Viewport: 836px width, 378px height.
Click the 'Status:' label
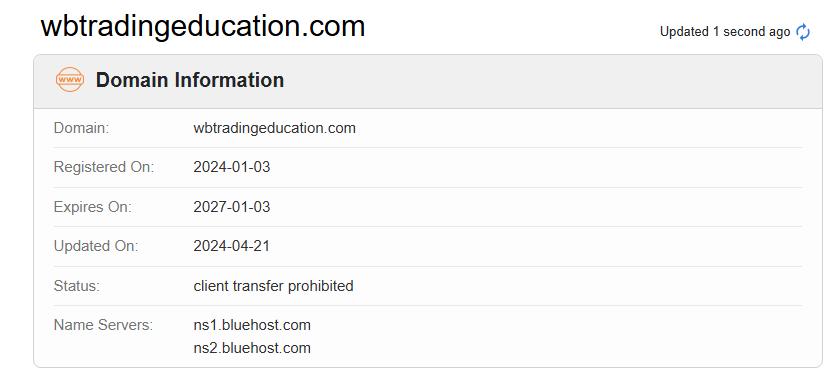click(77, 286)
